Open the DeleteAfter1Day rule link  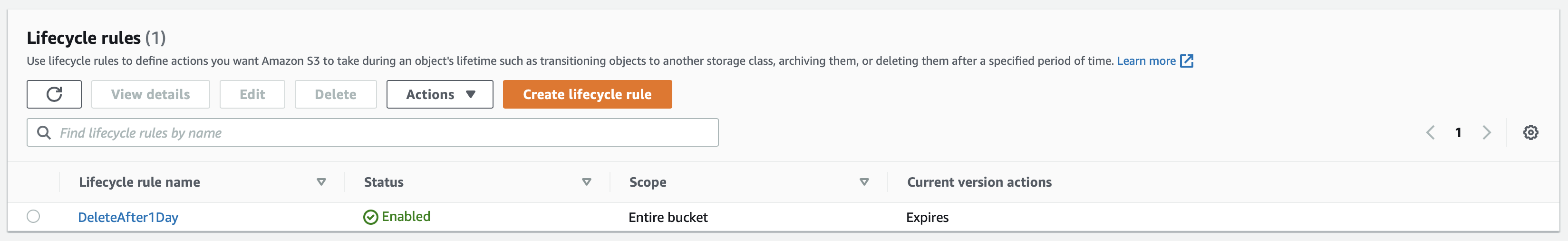128,217
